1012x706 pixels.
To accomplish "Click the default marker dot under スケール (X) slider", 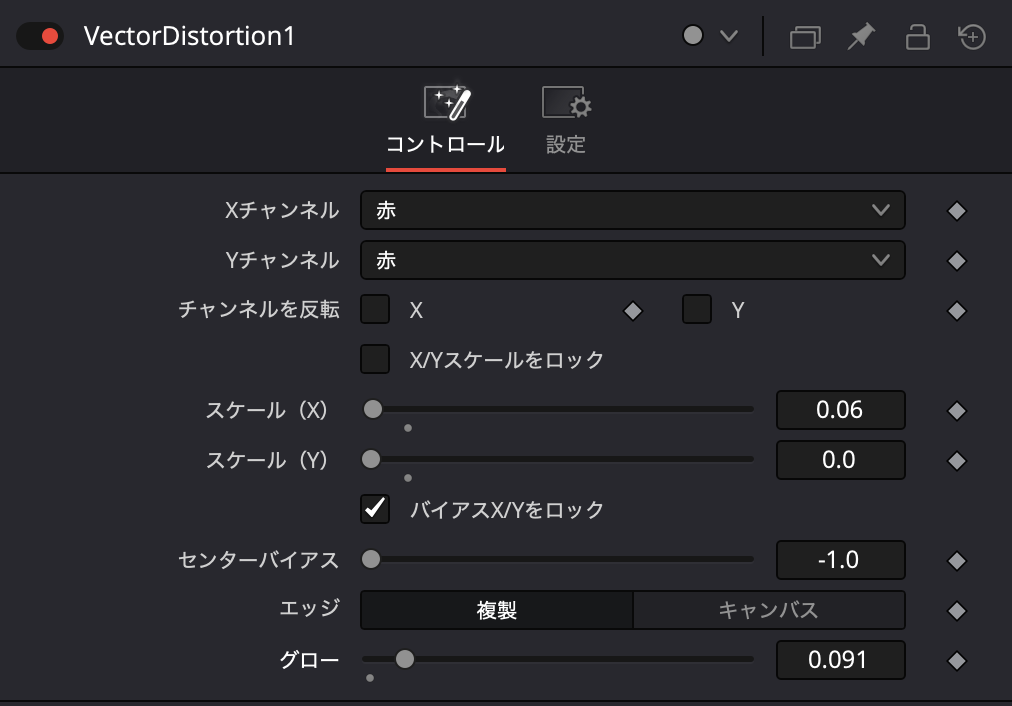I will tap(408, 428).
